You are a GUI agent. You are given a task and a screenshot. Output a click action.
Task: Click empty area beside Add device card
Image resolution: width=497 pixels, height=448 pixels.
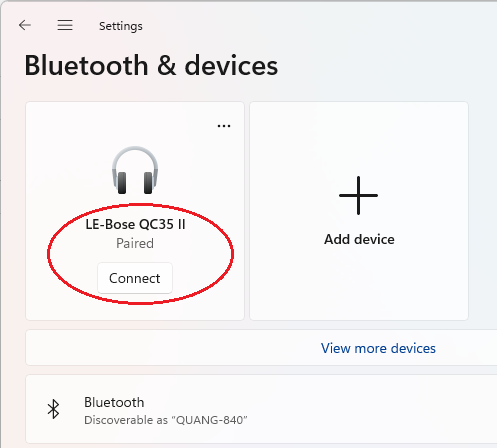pyautogui.click(x=483, y=211)
